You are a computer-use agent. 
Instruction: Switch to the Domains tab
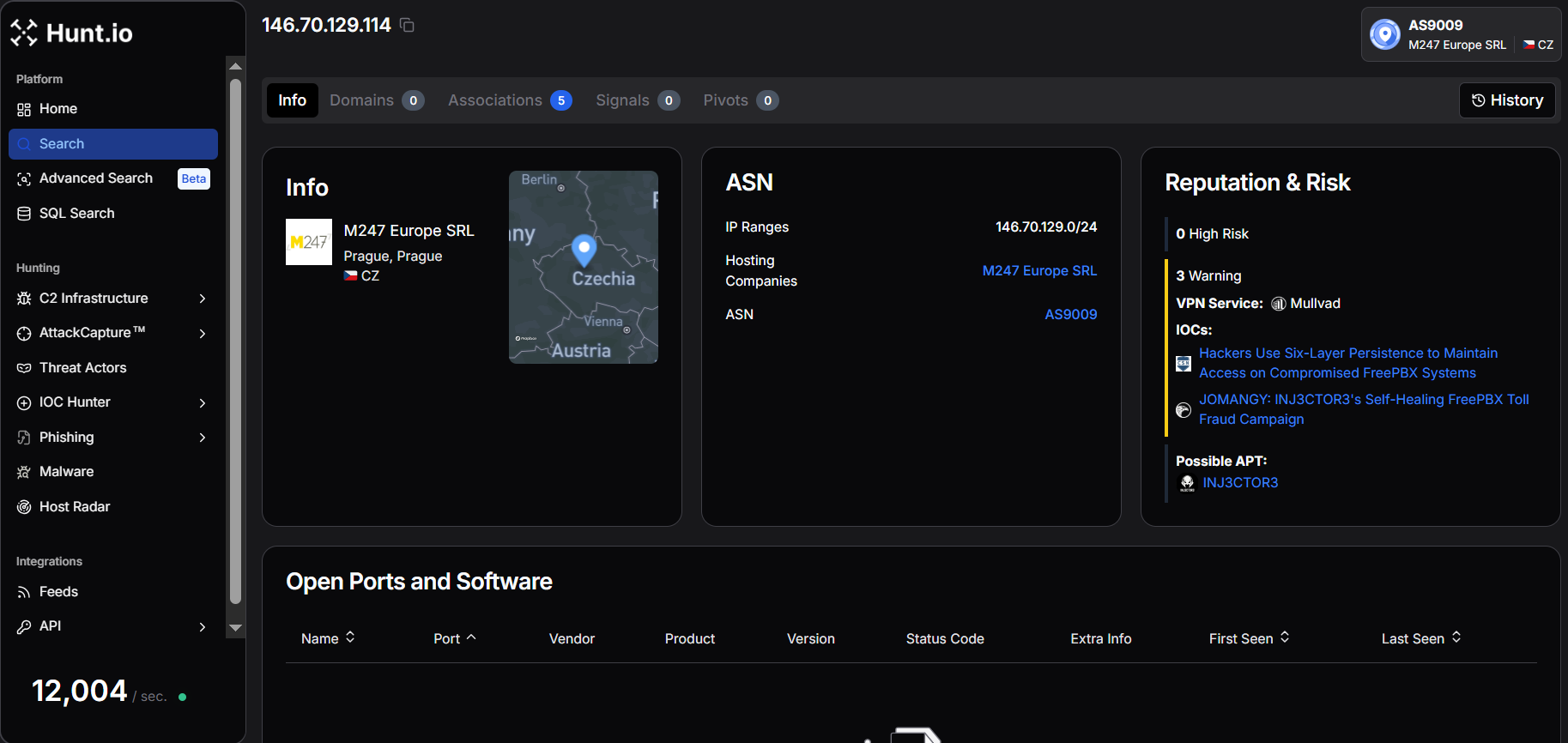pyautogui.click(x=377, y=100)
